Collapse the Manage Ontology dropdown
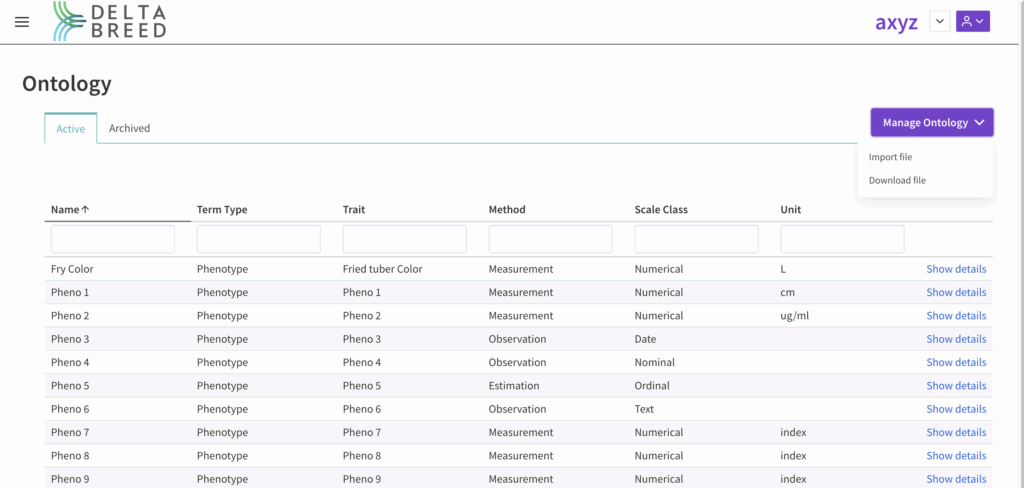The image size is (1024, 488). (x=931, y=123)
